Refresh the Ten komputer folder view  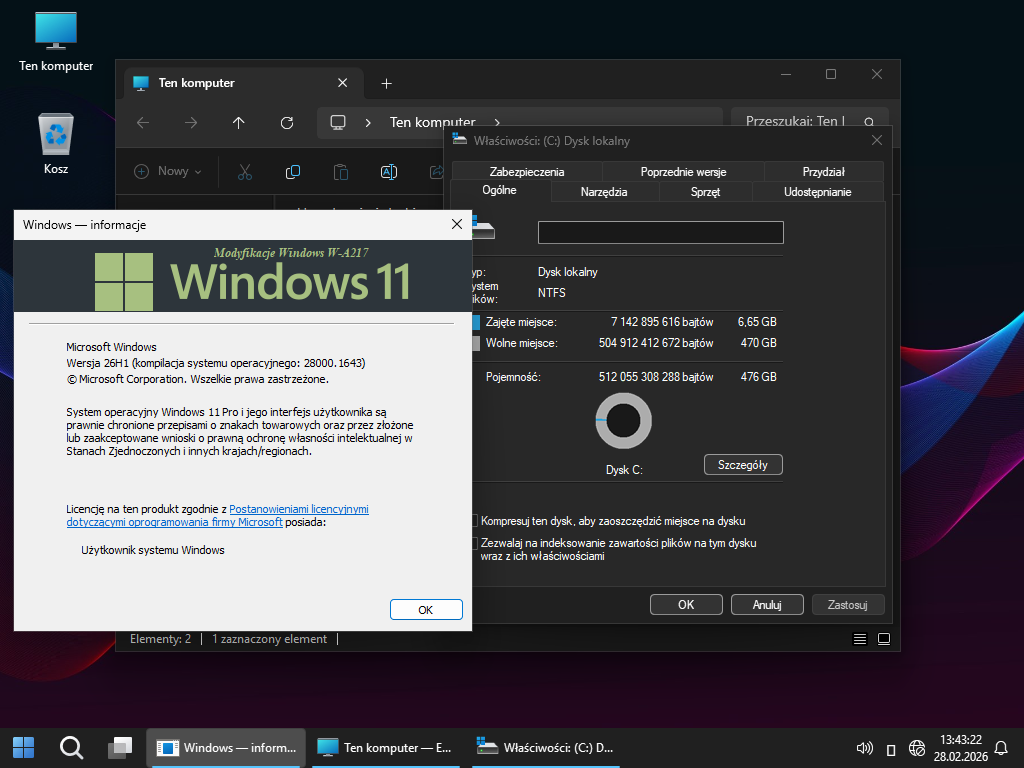point(287,122)
